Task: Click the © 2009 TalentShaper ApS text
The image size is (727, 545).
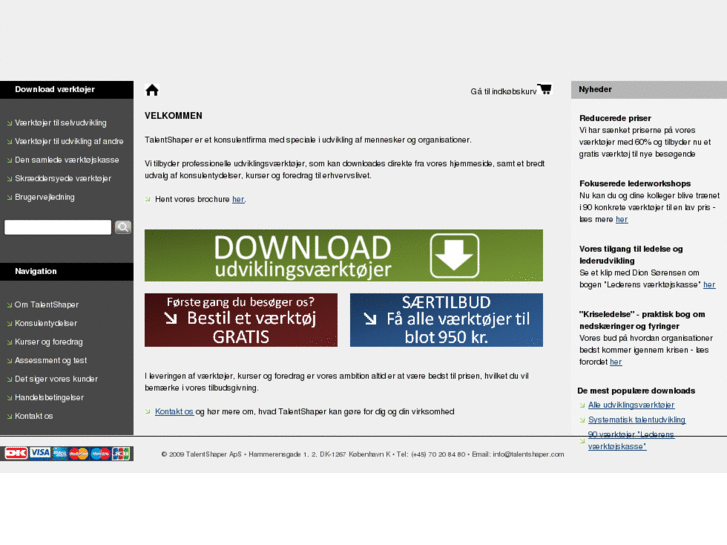Action: click(201, 454)
